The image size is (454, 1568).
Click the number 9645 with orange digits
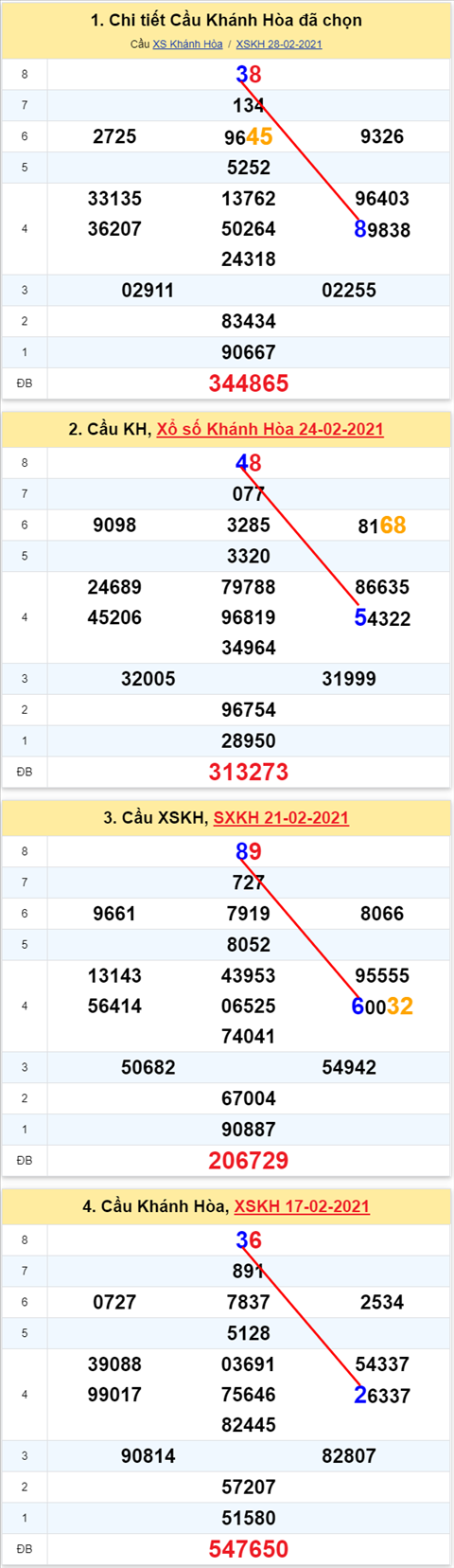pos(249,136)
